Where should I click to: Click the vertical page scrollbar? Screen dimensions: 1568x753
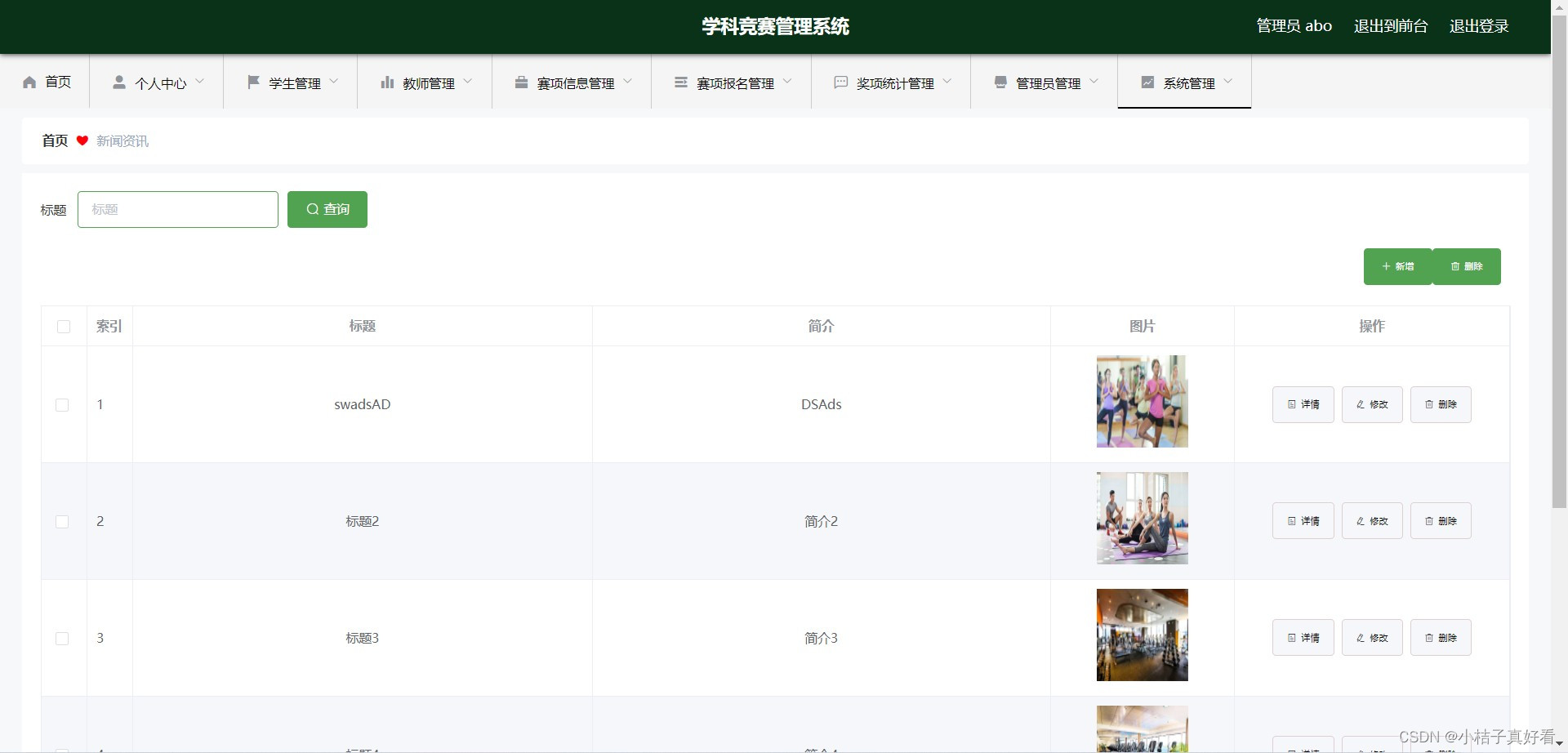[1559, 261]
